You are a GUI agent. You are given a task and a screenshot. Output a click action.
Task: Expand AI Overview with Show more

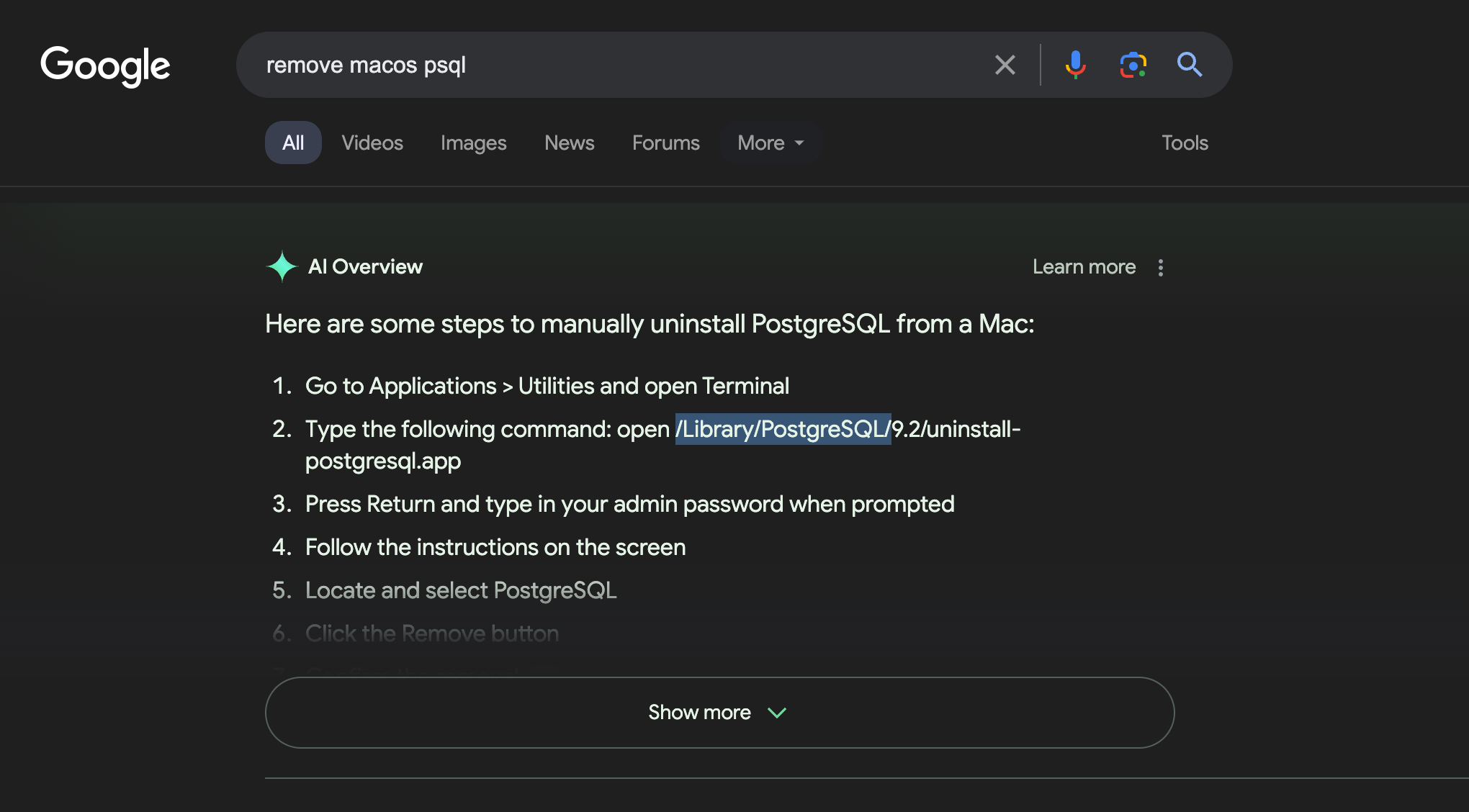(698, 713)
